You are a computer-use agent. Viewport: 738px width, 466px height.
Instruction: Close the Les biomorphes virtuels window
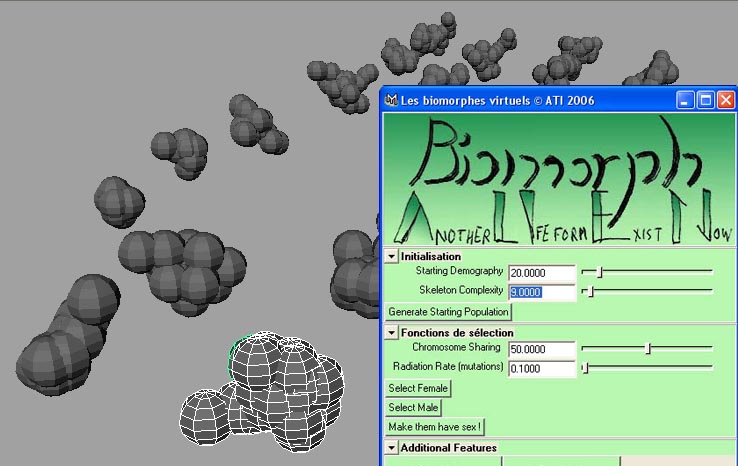coord(725,100)
